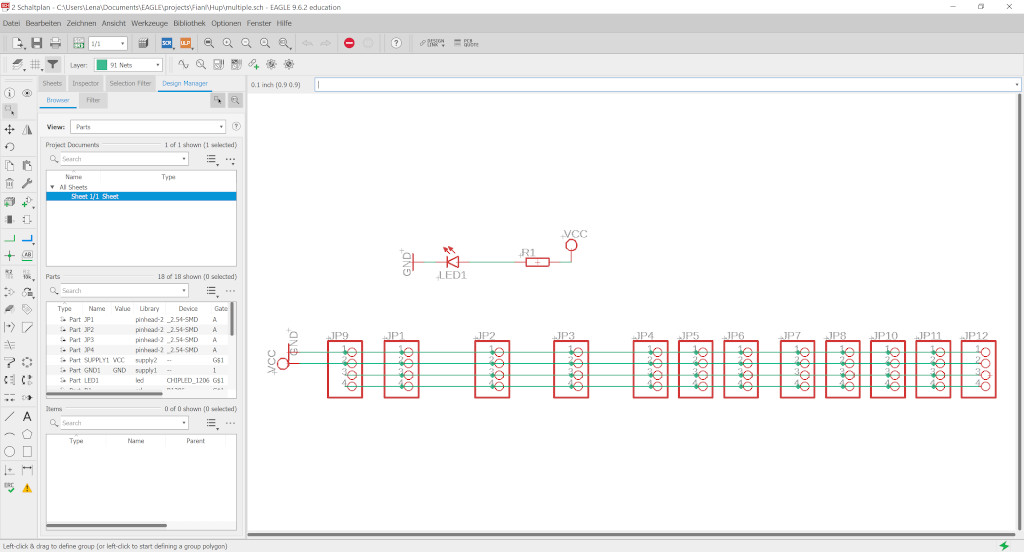Click the PCB Quote toolbar button
Image resolution: width=1024 pixels, height=552 pixels.
point(466,43)
